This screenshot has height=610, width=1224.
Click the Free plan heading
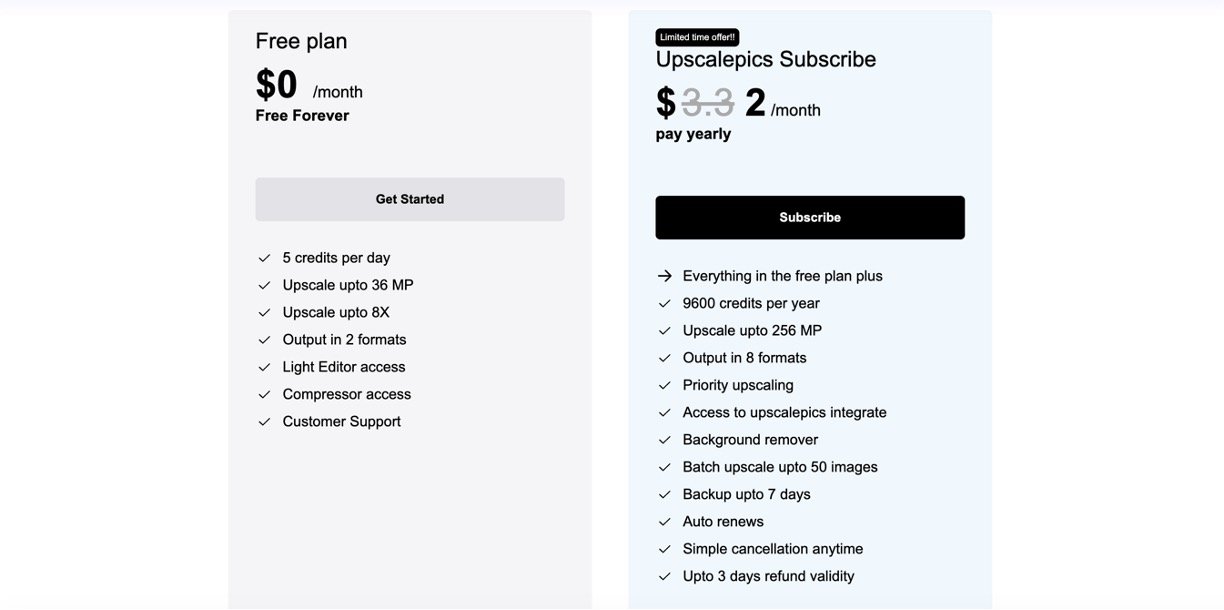(x=301, y=41)
